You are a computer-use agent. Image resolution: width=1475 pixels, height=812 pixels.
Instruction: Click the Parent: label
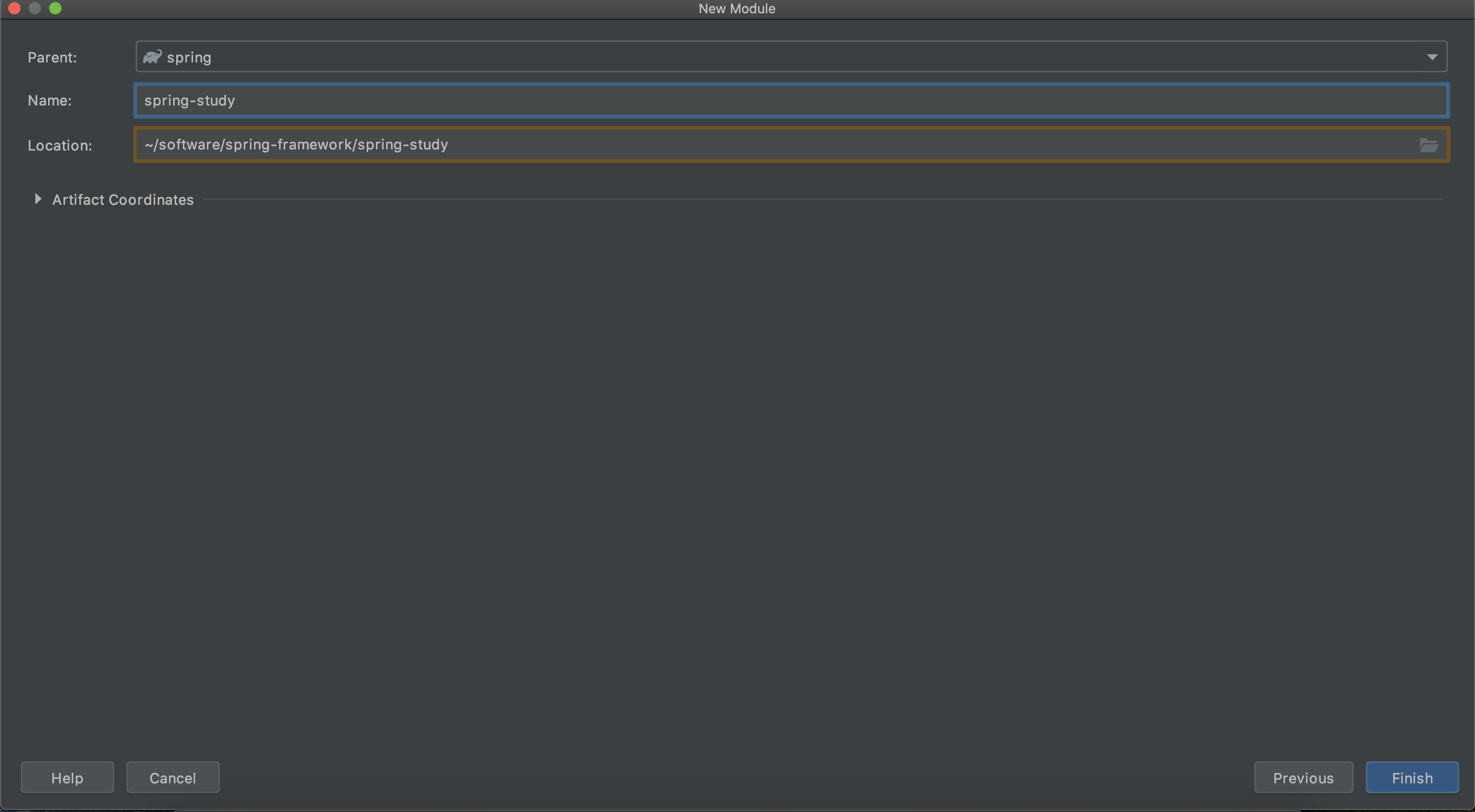tap(52, 57)
